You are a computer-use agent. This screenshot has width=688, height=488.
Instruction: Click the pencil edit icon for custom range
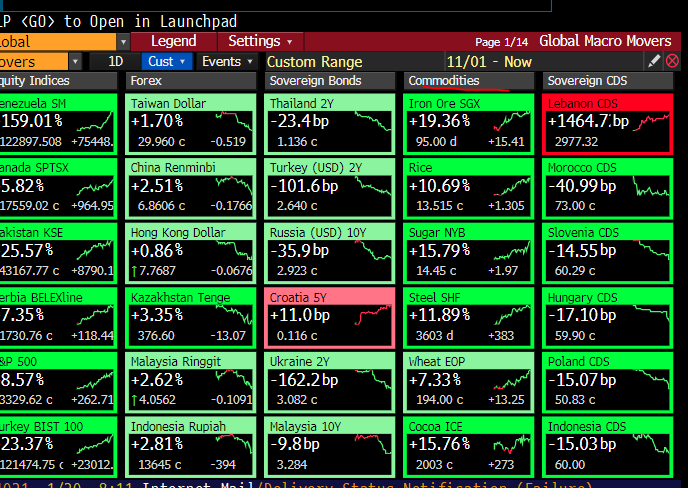pos(654,61)
